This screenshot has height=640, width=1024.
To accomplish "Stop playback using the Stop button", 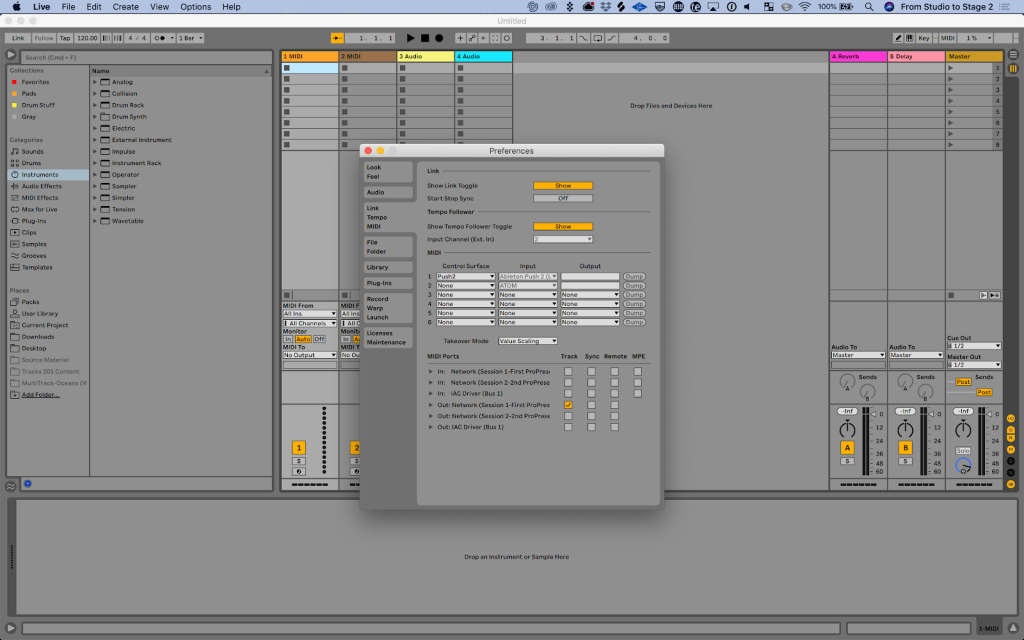I will (x=424, y=38).
